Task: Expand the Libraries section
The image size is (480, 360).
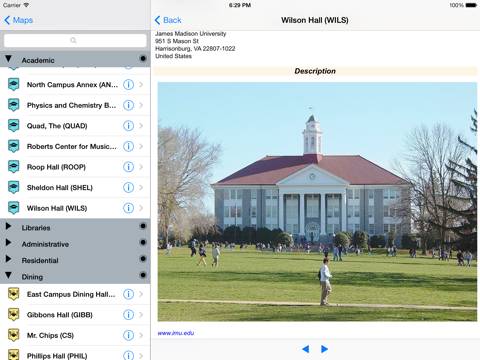Action: click(x=9, y=226)
